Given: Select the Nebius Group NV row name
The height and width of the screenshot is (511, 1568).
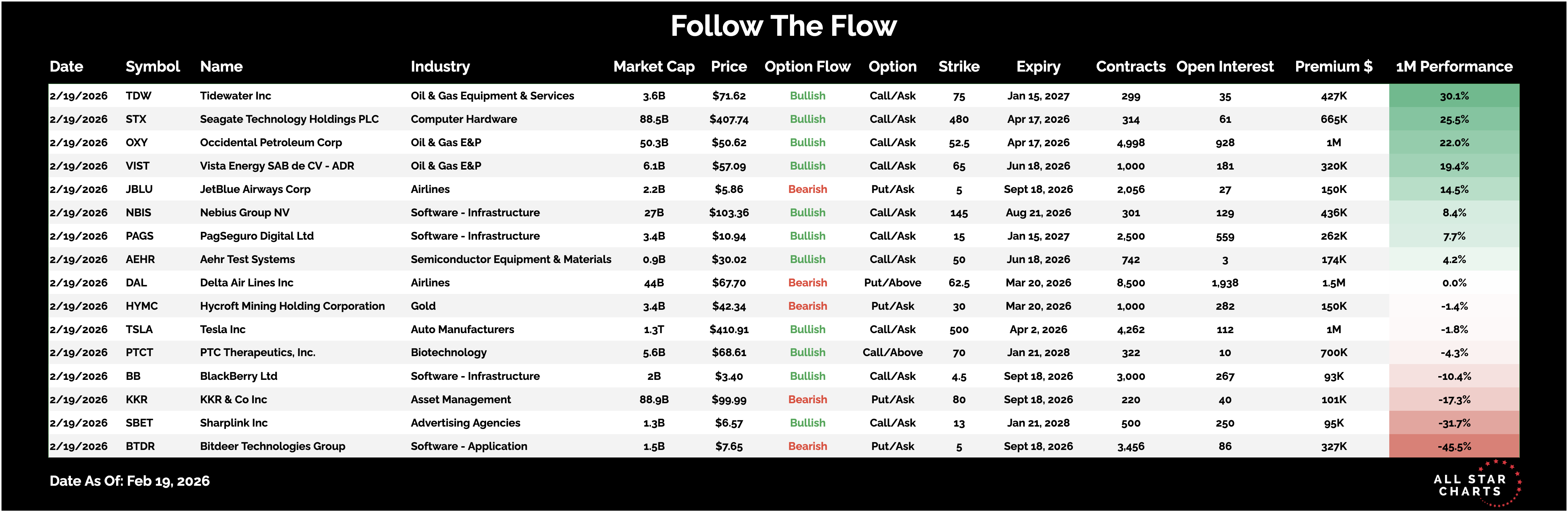Looking at the screenshot, I should tap(245, 213).
